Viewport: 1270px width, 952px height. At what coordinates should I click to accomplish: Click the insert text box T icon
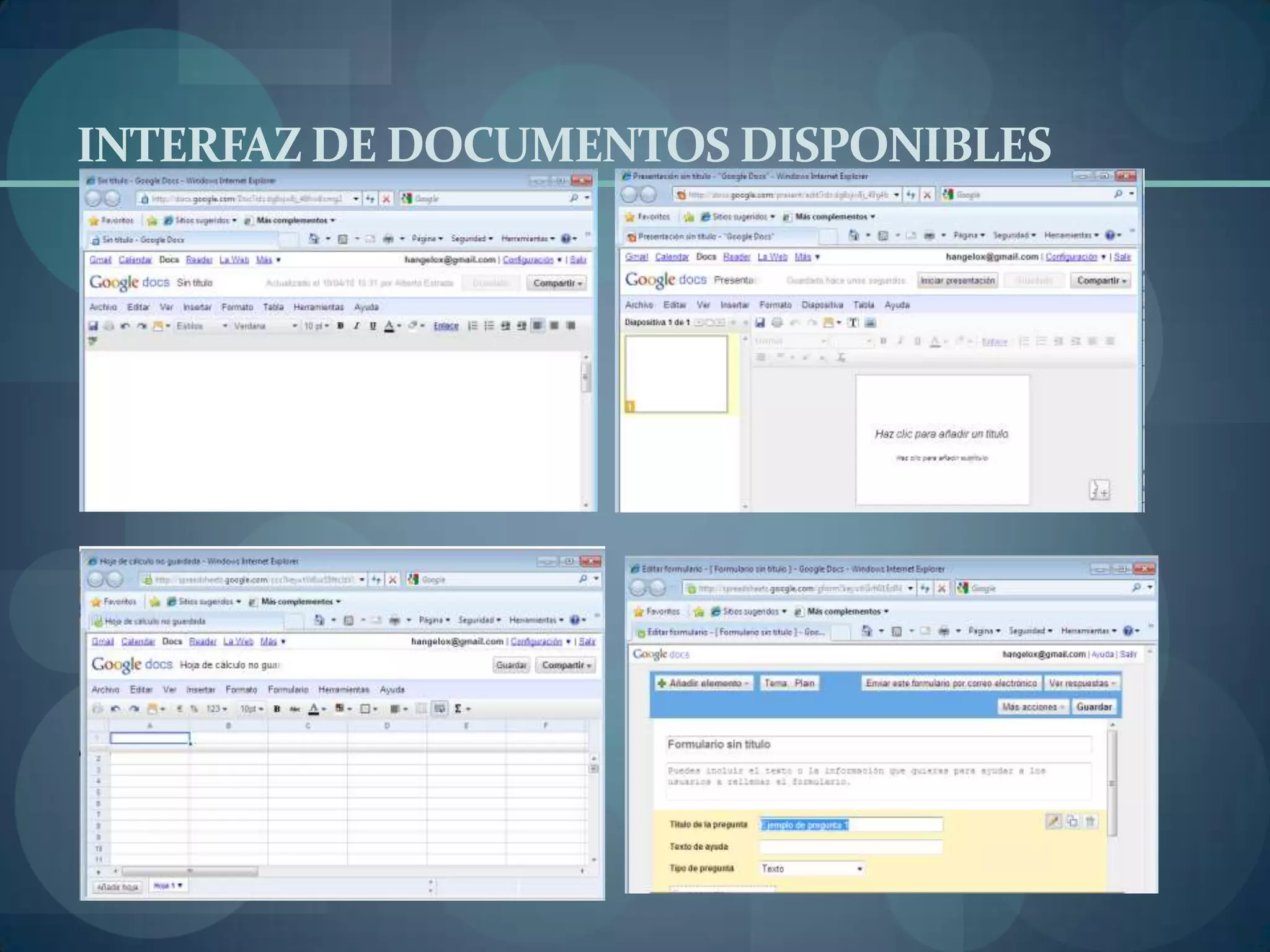853,322
